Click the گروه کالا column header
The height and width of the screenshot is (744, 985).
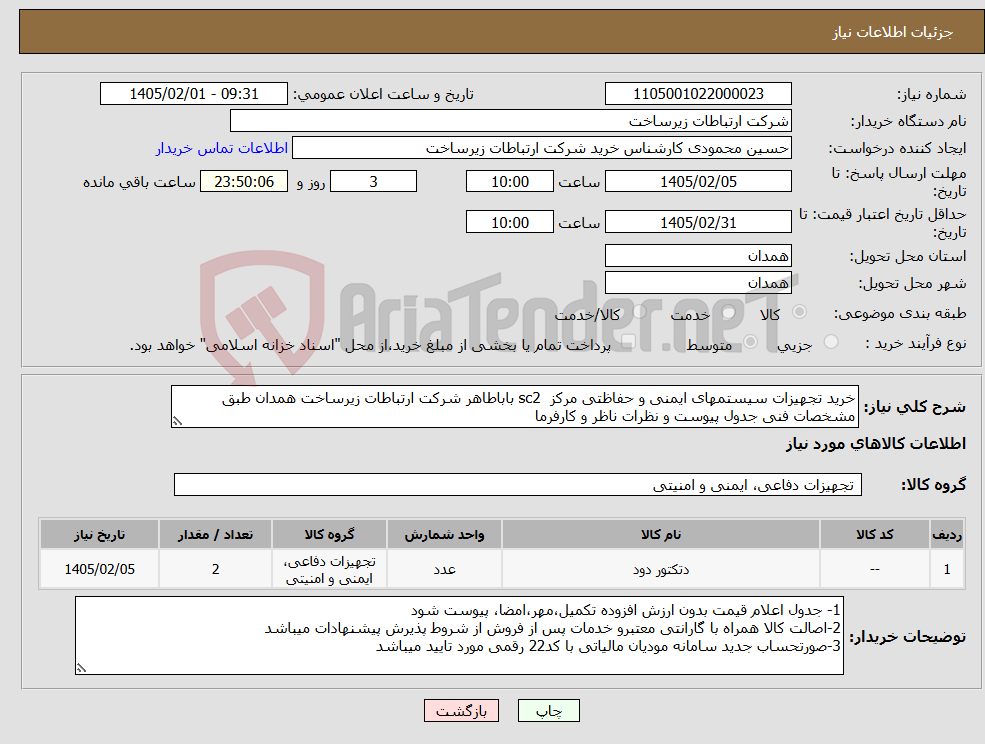(329, 535)
